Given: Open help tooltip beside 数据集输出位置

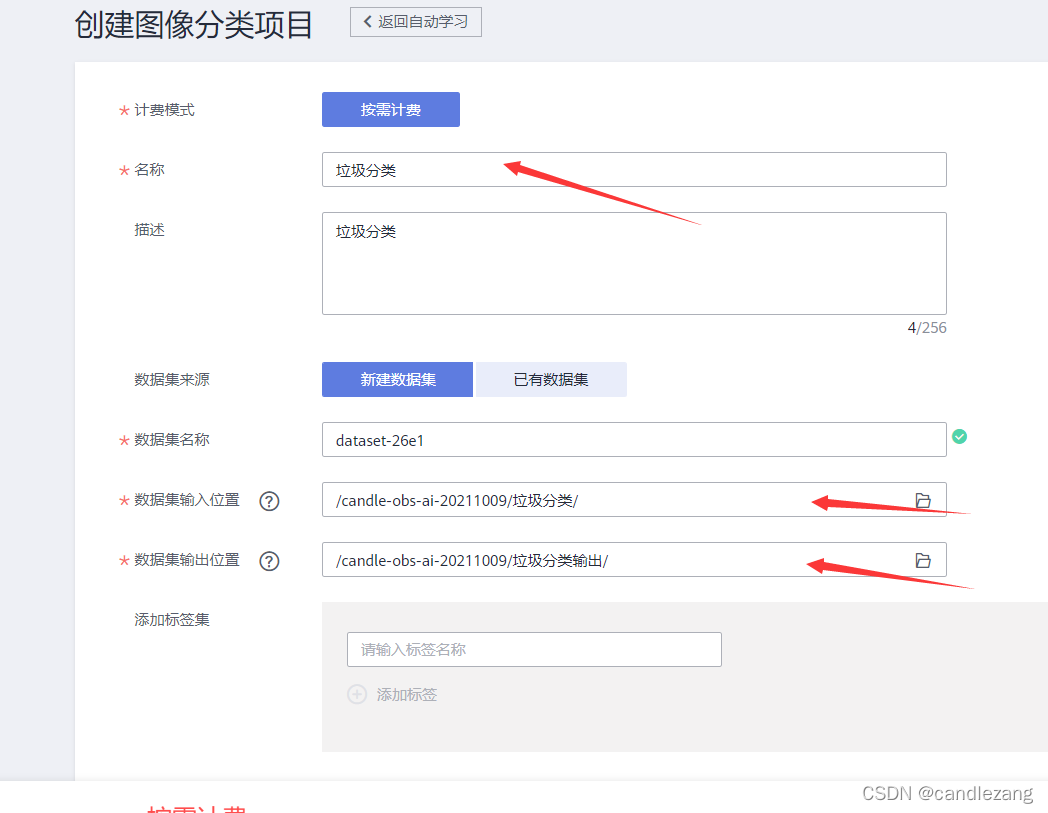Looking at the screenshot, I should [x=268, y=561].
